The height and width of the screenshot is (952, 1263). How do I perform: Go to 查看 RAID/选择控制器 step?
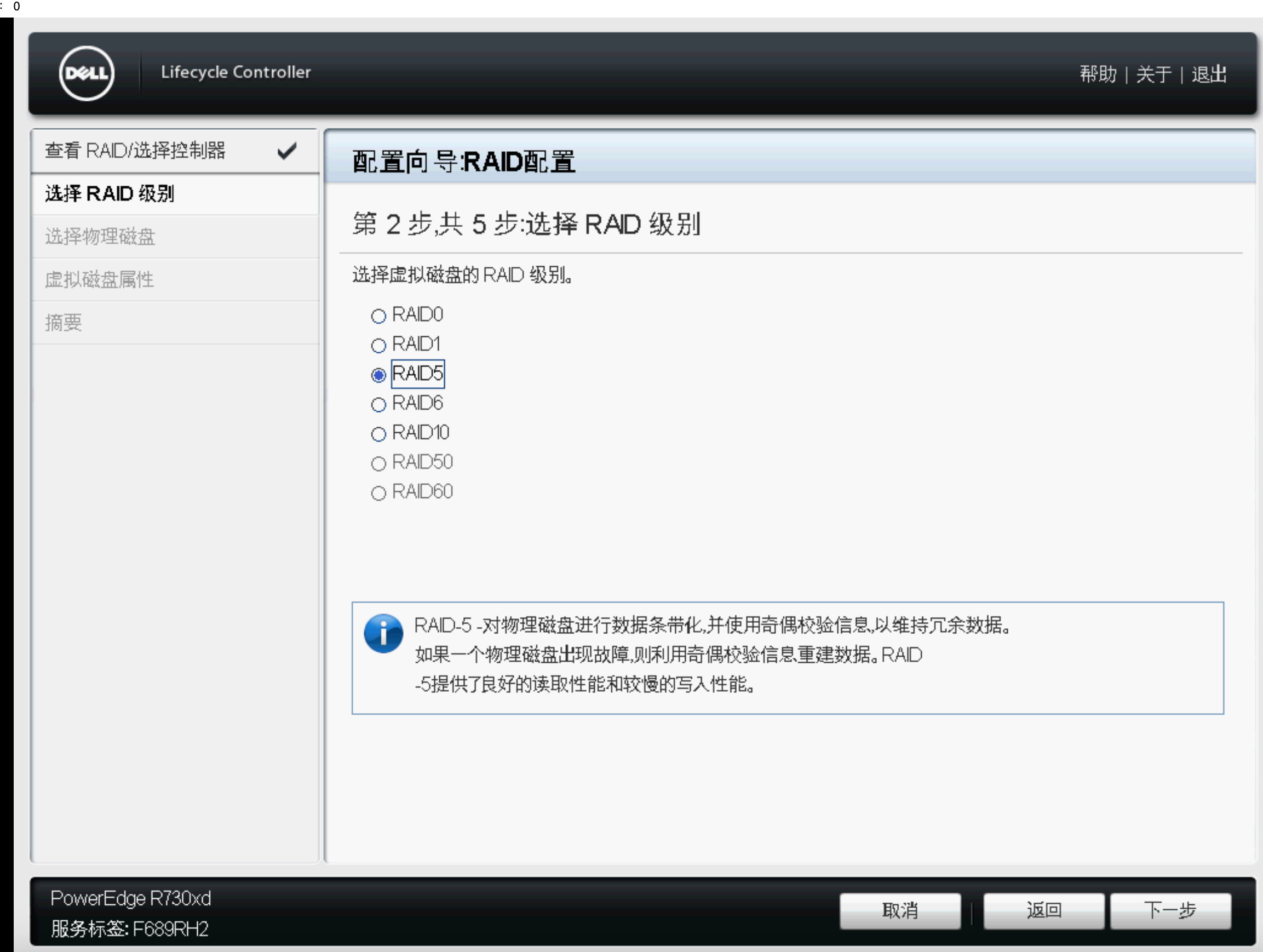pyautogui.click(x=135, y=151)
